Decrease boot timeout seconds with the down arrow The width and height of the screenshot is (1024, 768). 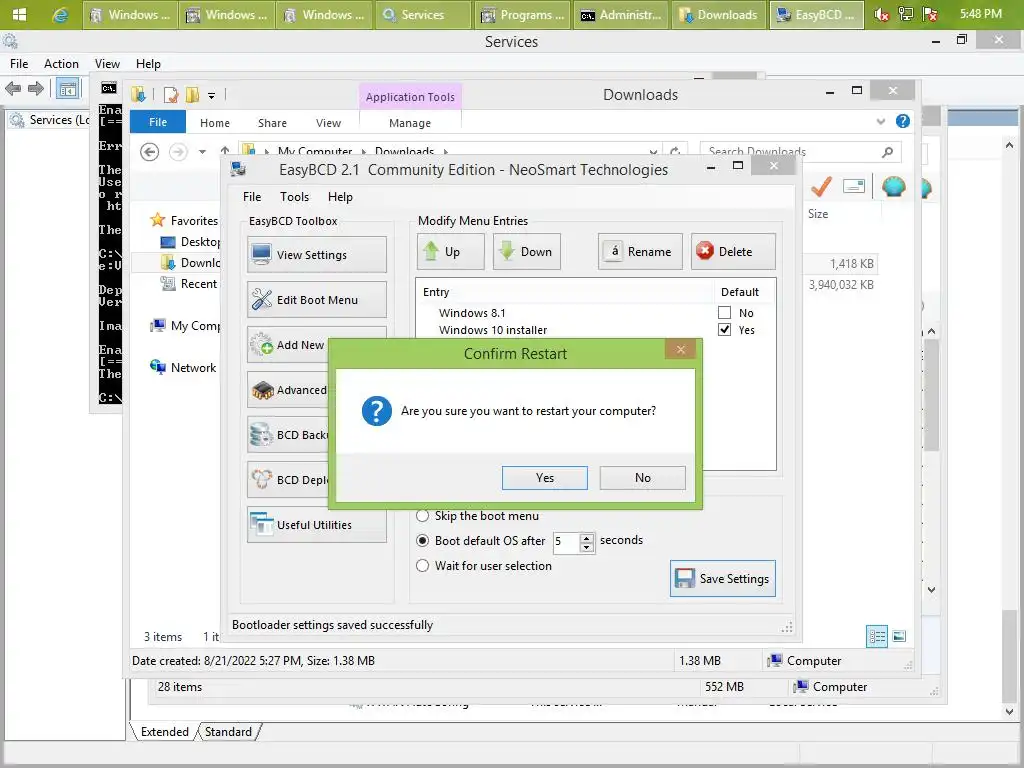(x=586, y=547)
